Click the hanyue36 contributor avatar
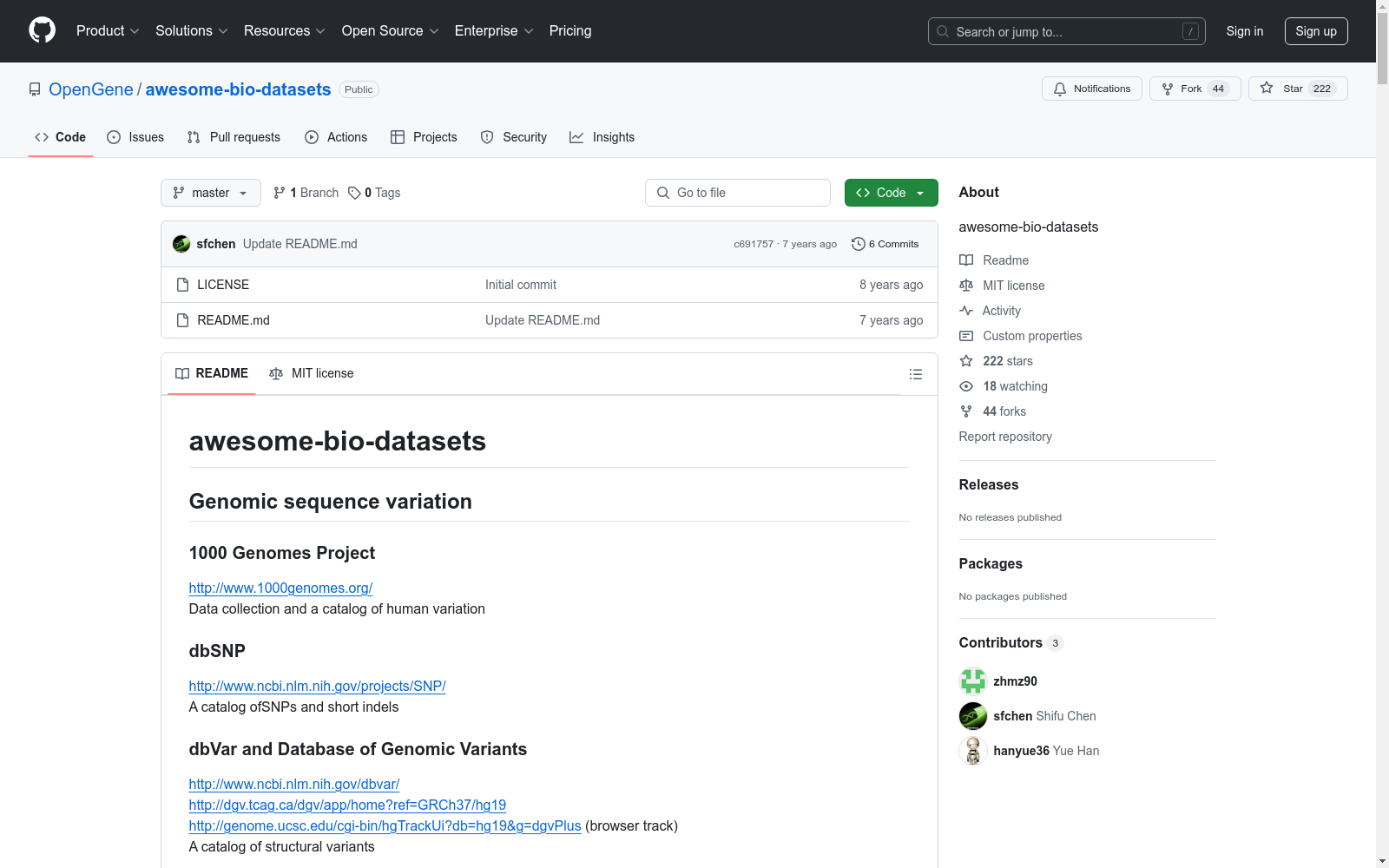 pos(973,751)
